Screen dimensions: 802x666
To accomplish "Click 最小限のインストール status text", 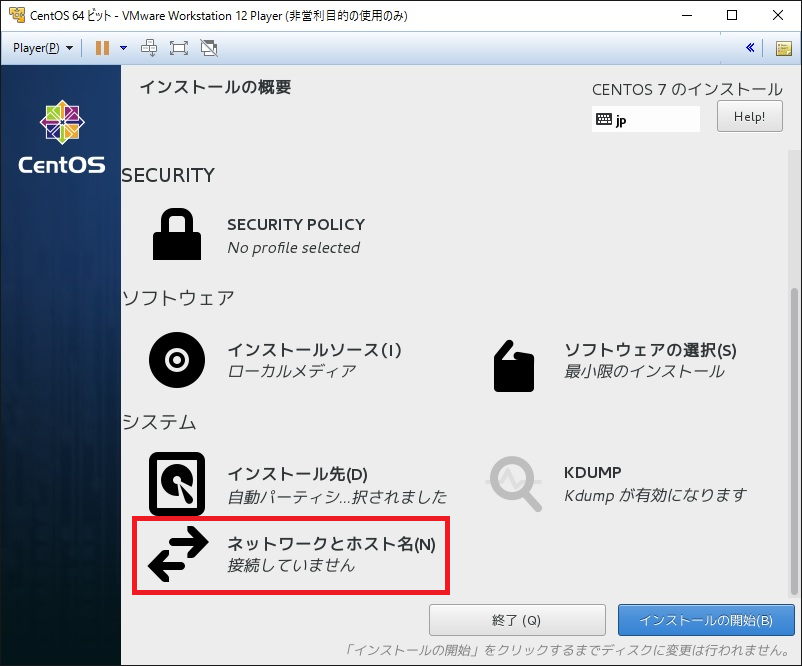I will click(x=644, y=371).
